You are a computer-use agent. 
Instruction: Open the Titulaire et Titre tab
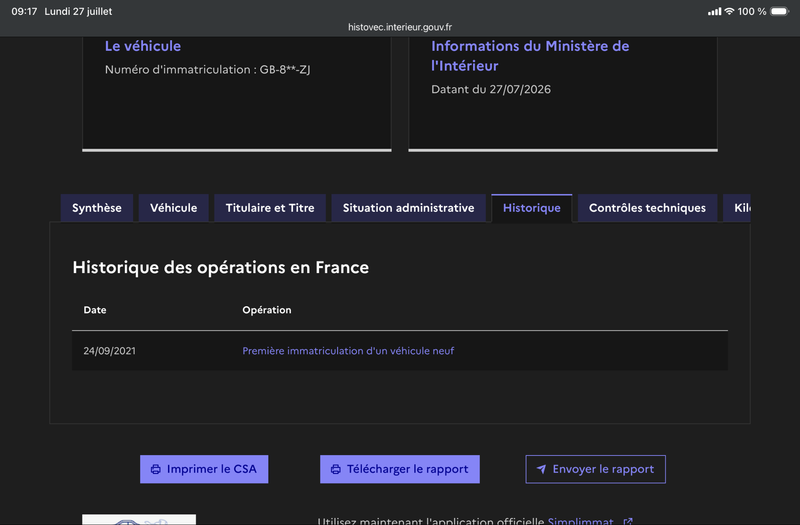tap(270, 208)
